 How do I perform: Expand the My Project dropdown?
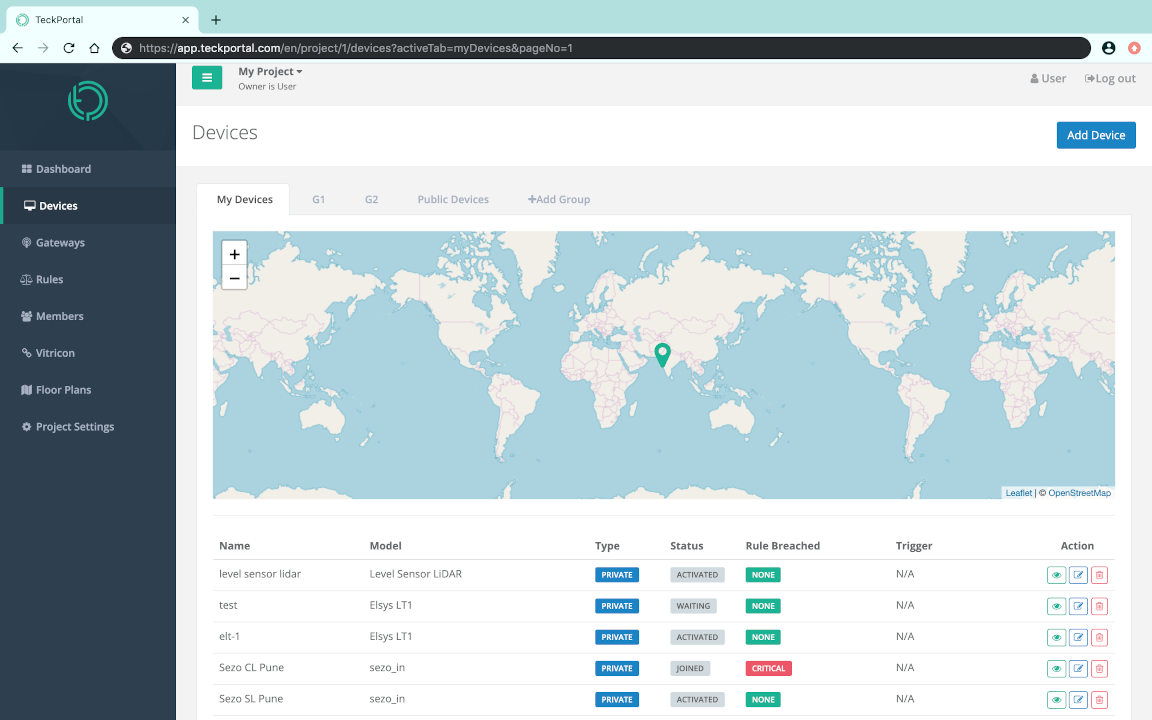point(270,71)
